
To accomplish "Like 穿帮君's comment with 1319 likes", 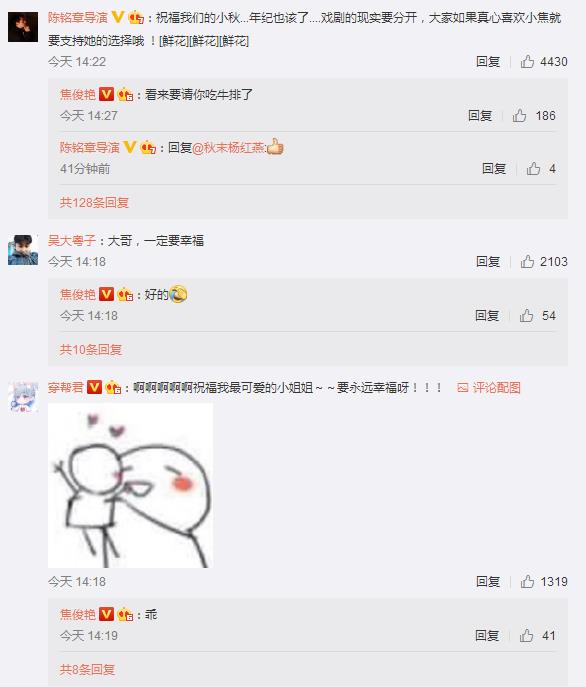I will (527, 581).
